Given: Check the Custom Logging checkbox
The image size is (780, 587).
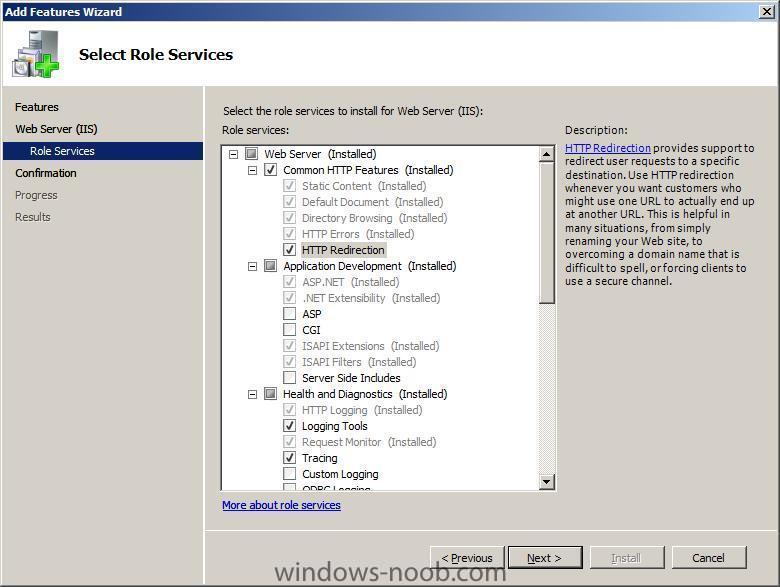Looking at the screenshot, I should click(x=289, y=474).
